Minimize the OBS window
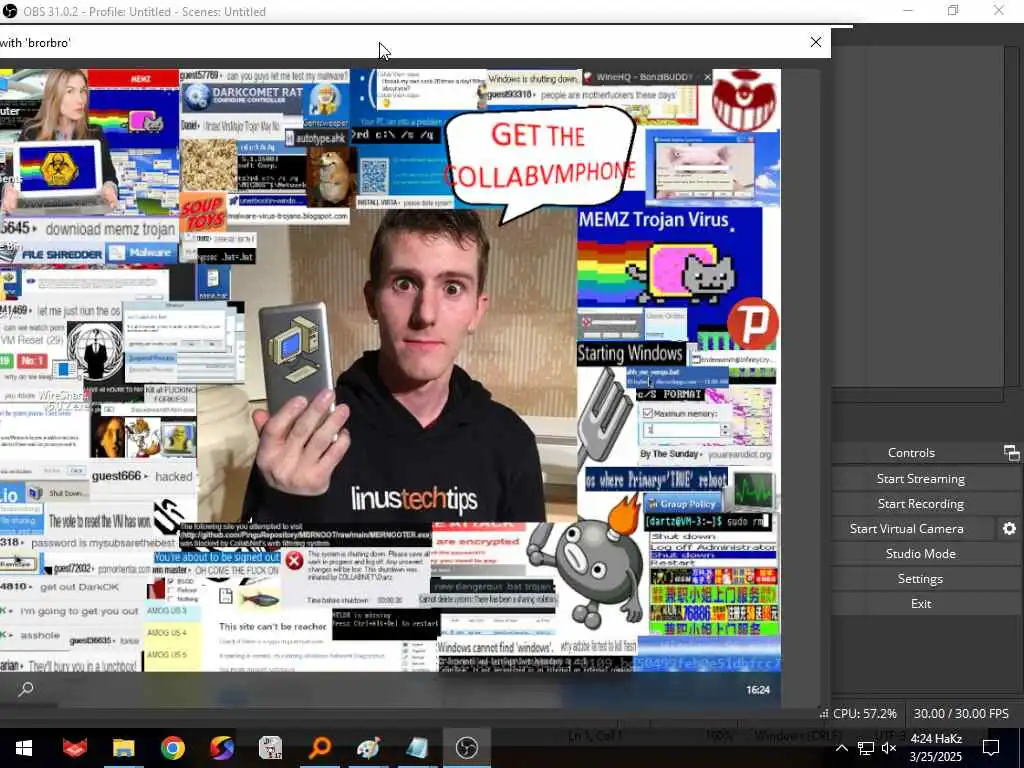The image size is (1024, 768). point(908,10)
